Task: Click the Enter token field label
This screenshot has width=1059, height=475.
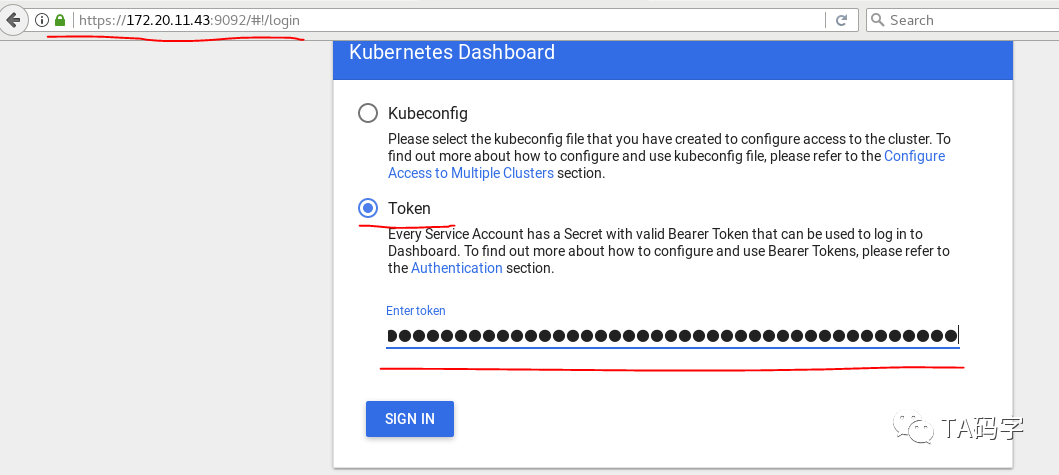Action: 416,311
